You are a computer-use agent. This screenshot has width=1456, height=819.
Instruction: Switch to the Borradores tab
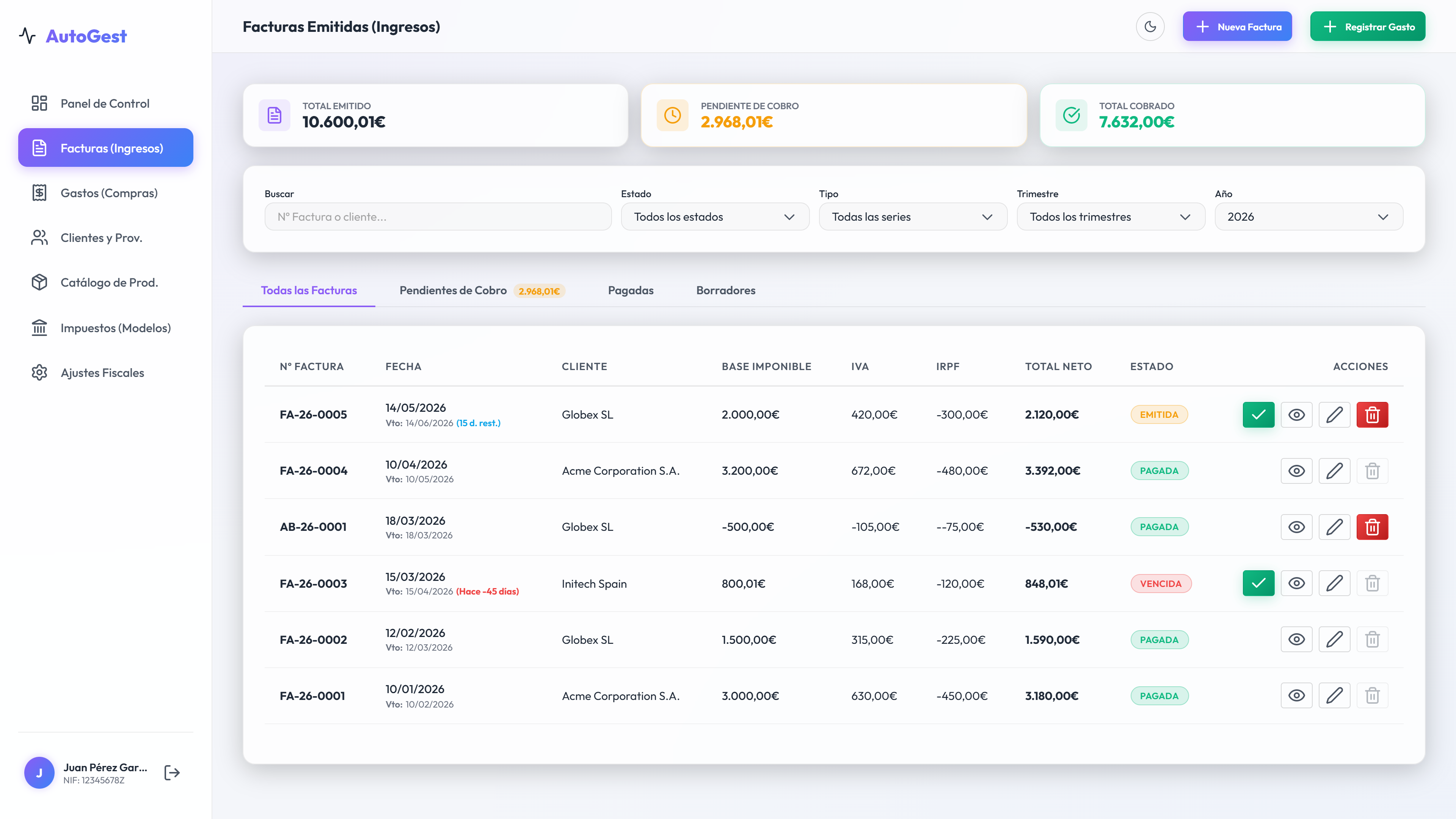pyautogui.click(x=726, y=290)
